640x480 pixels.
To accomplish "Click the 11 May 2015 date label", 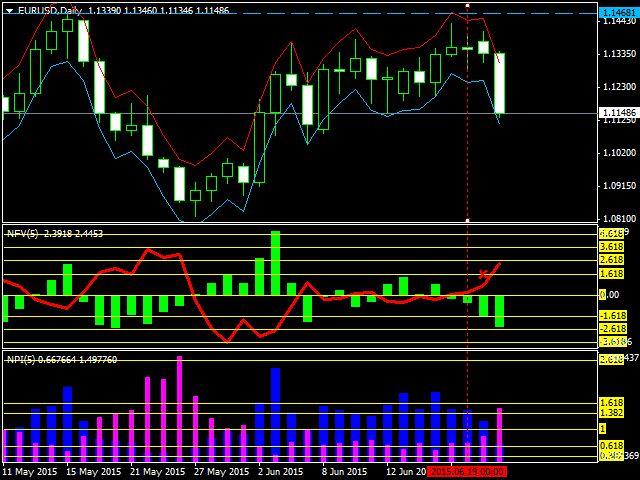I will coord(30,472).
